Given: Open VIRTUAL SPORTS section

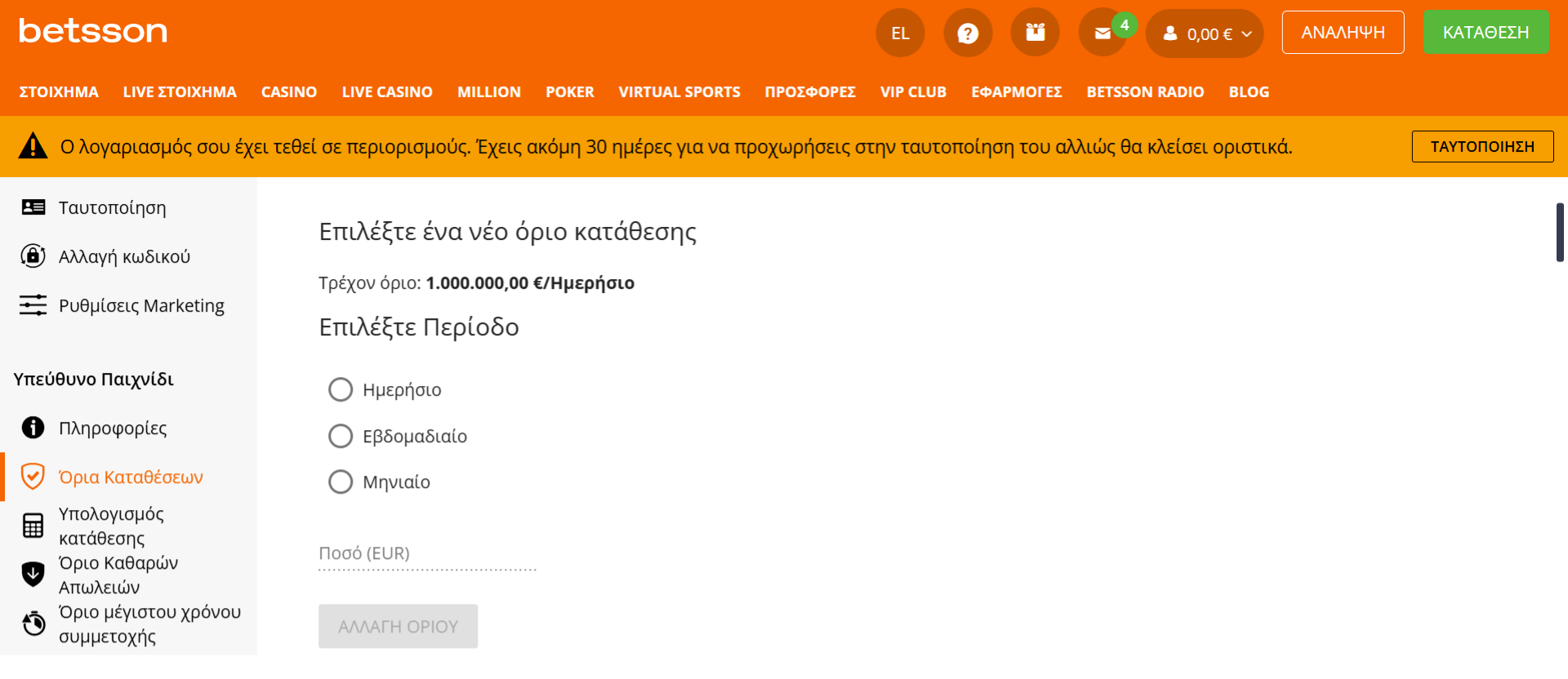Looking at the screenshot, I should (679, 92).
